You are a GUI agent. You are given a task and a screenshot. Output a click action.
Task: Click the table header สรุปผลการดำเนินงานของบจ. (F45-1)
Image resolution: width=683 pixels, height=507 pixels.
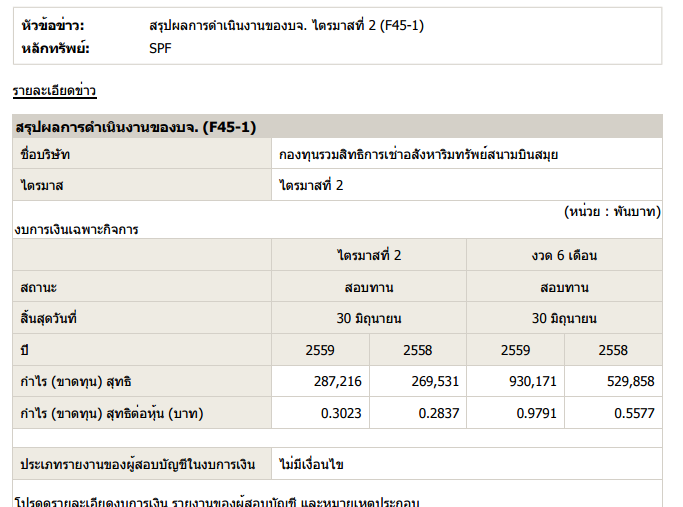(136, 127)
